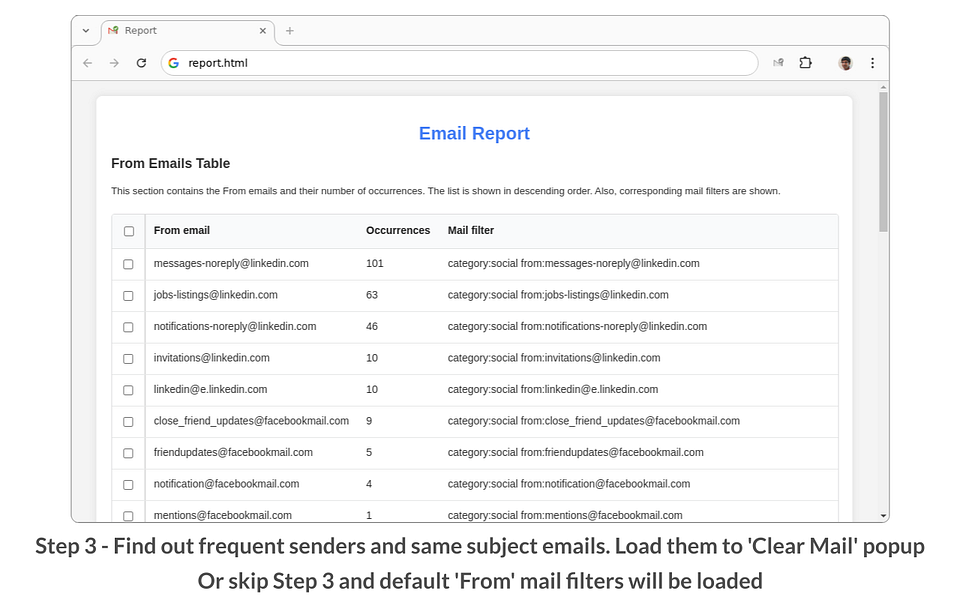Check messages-noreply@linkedin.com row checkbox
The image size is (960, 600).
tap(128, 264)
